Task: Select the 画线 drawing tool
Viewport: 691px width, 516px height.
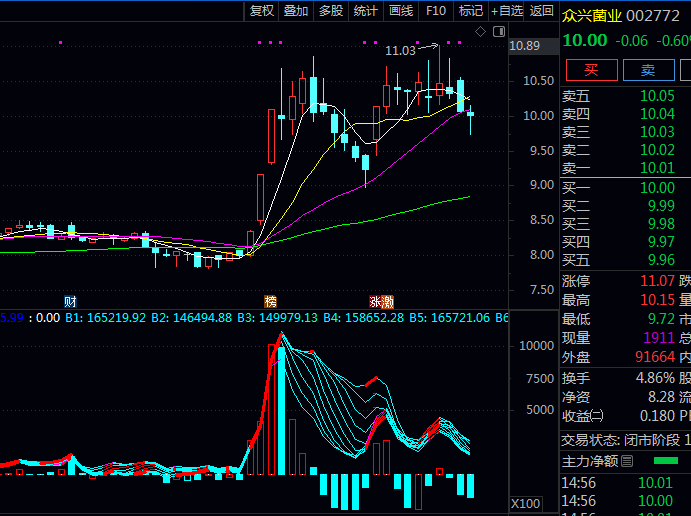Action: 401,11
